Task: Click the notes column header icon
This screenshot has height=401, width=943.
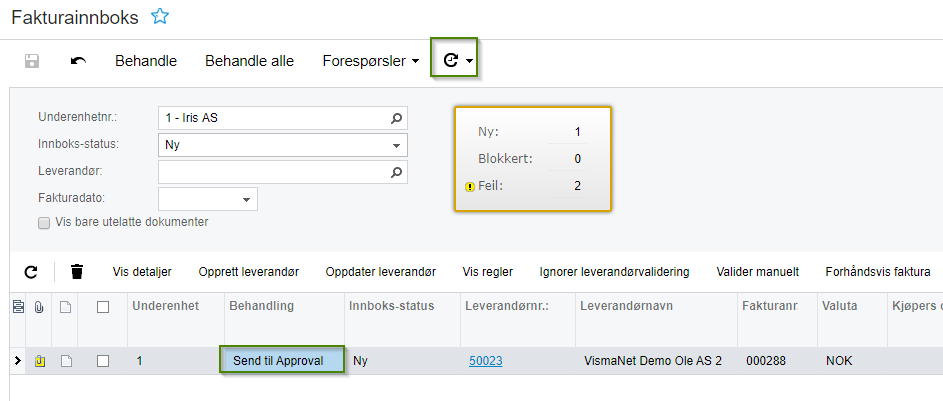Action: [x=66, y=307]
